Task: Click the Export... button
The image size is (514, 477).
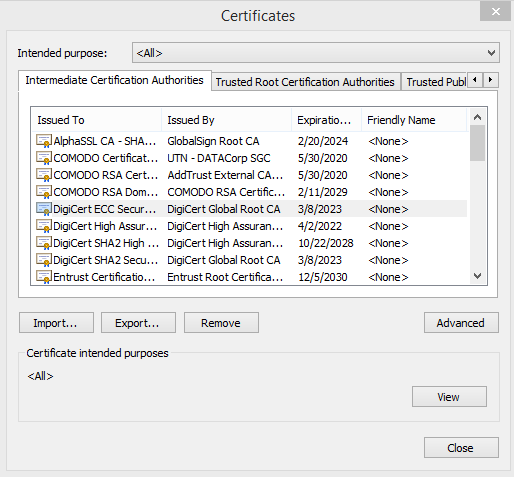Action: pyautogui.click(x=138, y=323)
